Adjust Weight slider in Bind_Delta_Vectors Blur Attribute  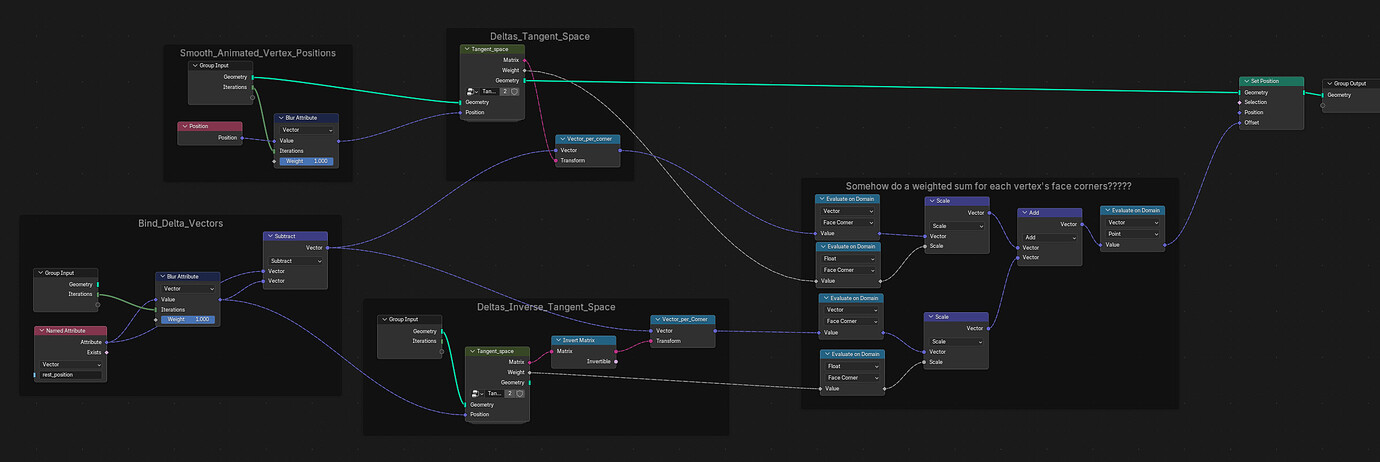click(188, 320)
